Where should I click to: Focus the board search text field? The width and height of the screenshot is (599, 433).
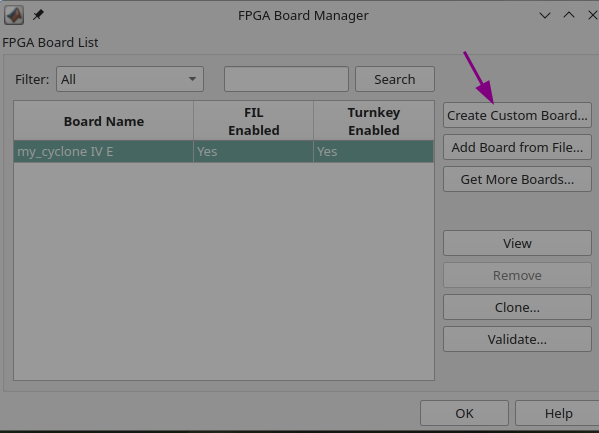(286, 79)
